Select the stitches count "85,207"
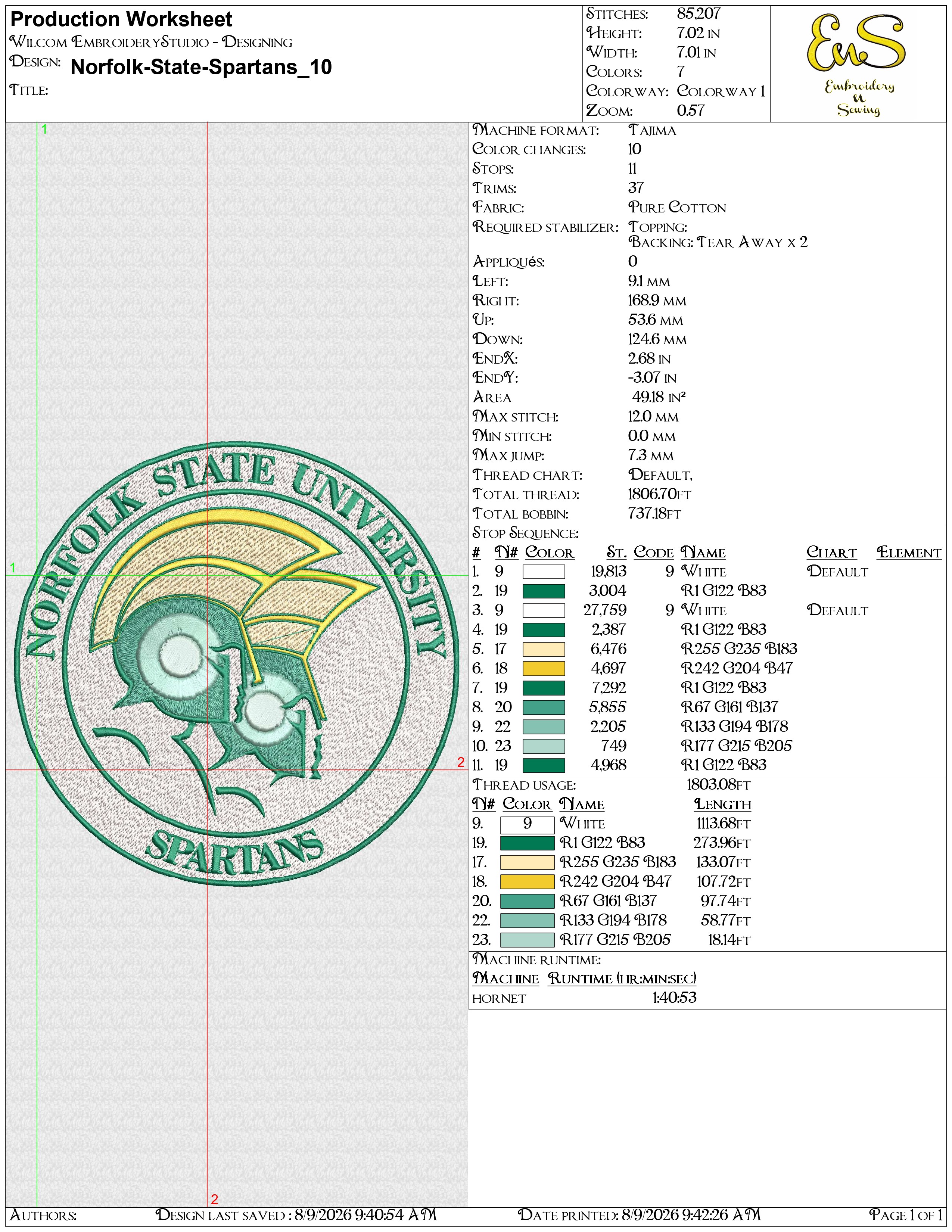This screenshot has height=1232, width=952. [x=699, y=13]
